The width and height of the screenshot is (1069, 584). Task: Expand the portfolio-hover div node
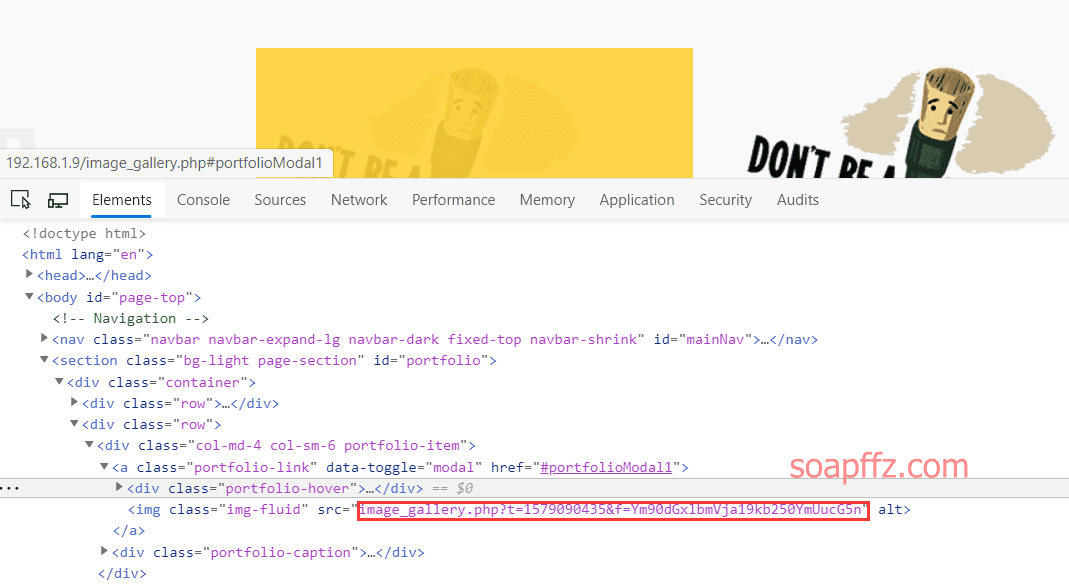[x=119, y=487]
